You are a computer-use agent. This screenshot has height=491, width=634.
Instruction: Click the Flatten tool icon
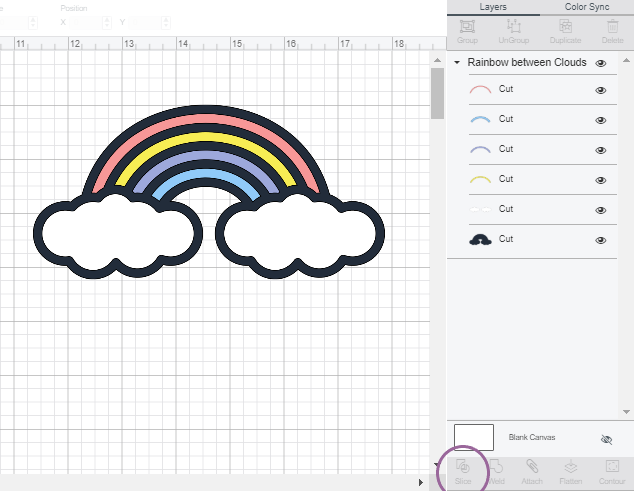click(x=571, y=467)
